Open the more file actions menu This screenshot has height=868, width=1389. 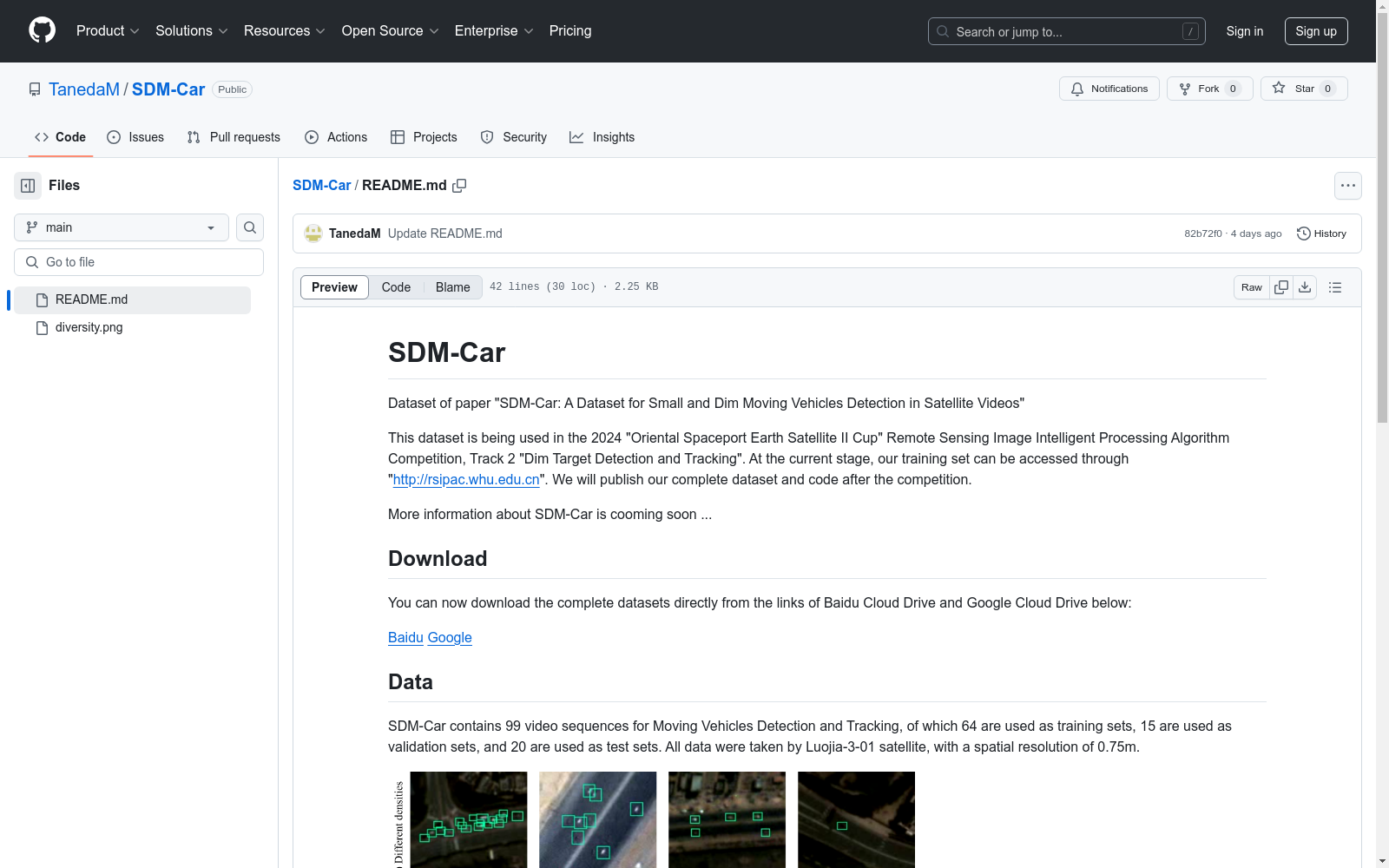(x=1347, y=186)
